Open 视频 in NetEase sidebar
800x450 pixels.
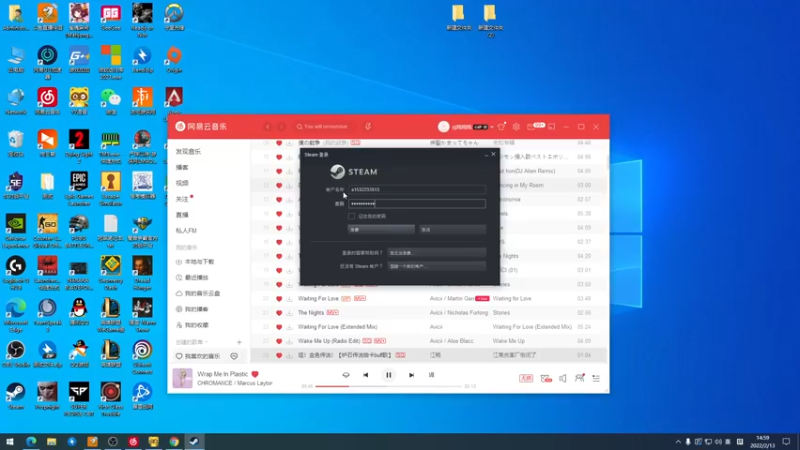182,183
